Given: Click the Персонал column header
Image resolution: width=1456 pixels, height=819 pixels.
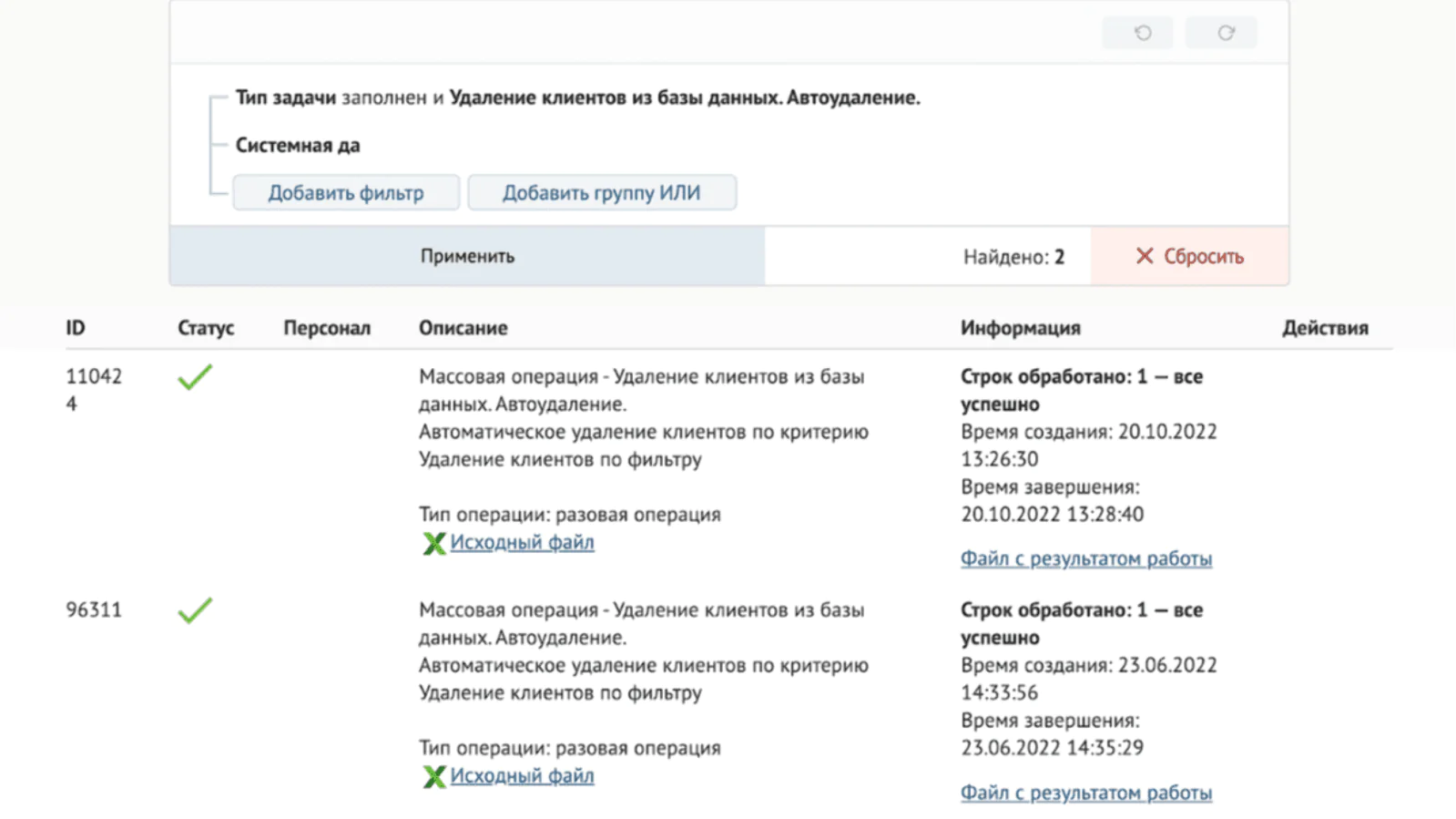Looking at the screenshot, I should click(x=327, y=328).
